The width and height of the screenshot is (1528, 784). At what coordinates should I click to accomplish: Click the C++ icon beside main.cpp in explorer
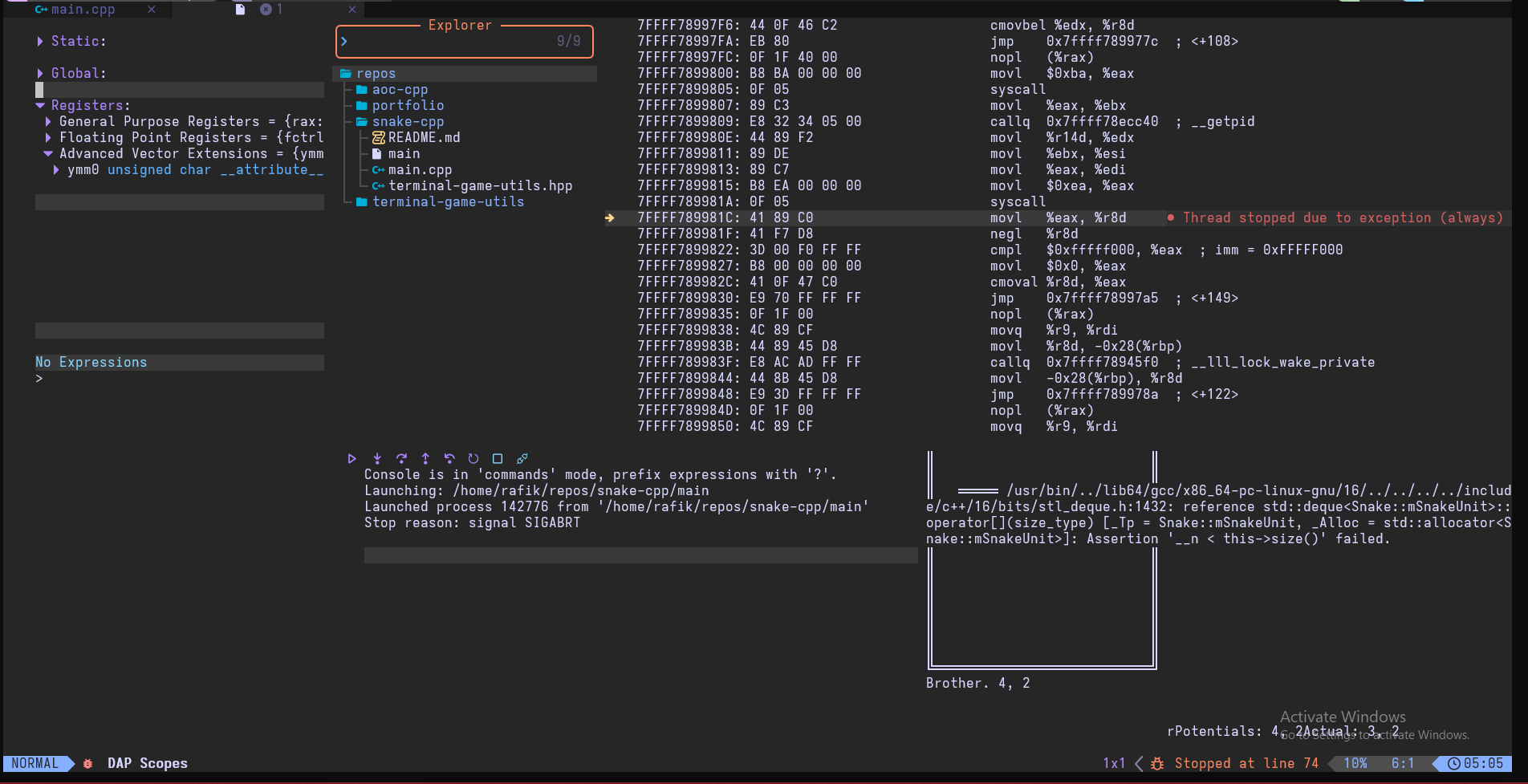[x=378, y=169]
